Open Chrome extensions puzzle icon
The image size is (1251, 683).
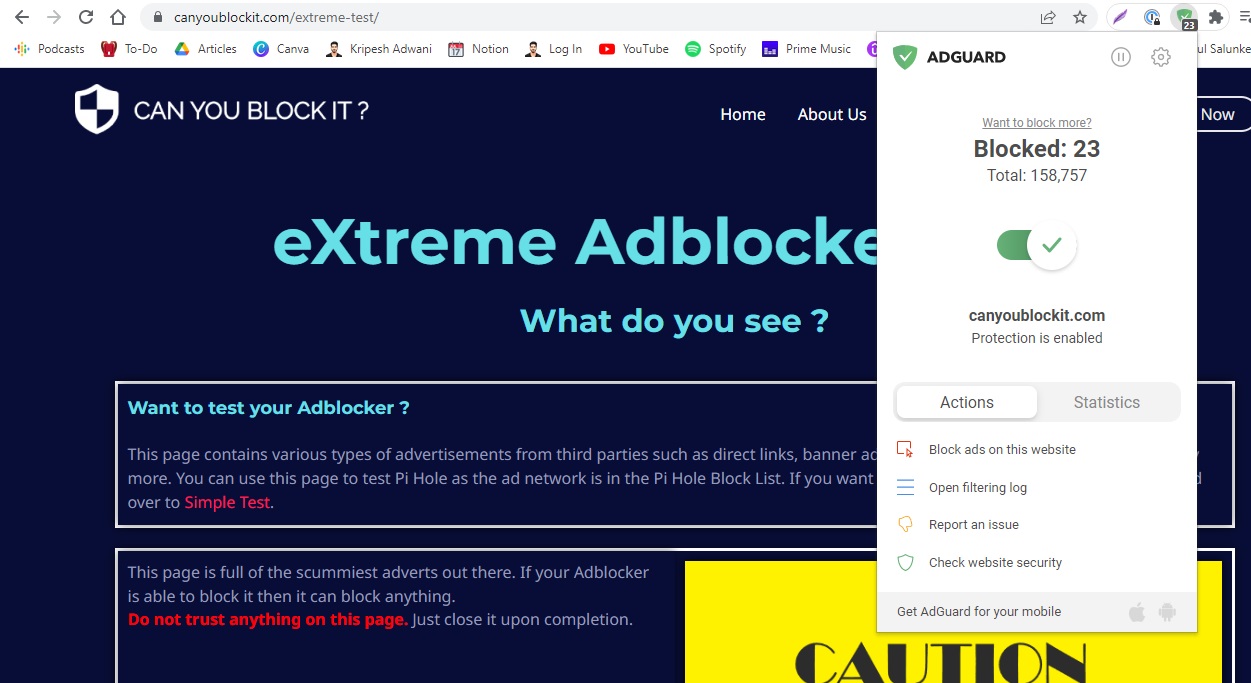click(x=1216, y=17)
